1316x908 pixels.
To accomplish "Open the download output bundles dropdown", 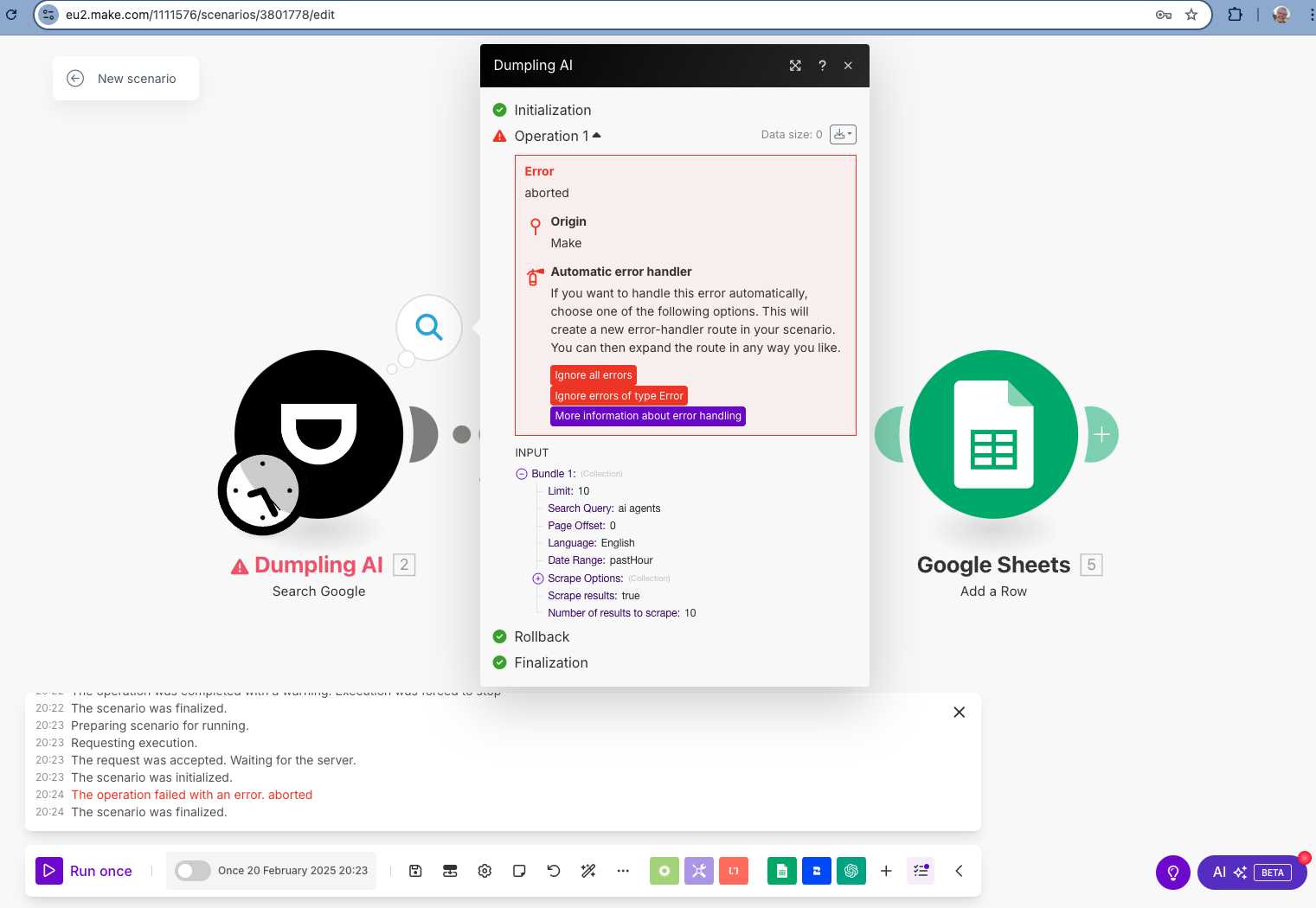I will tap(843, 134).
